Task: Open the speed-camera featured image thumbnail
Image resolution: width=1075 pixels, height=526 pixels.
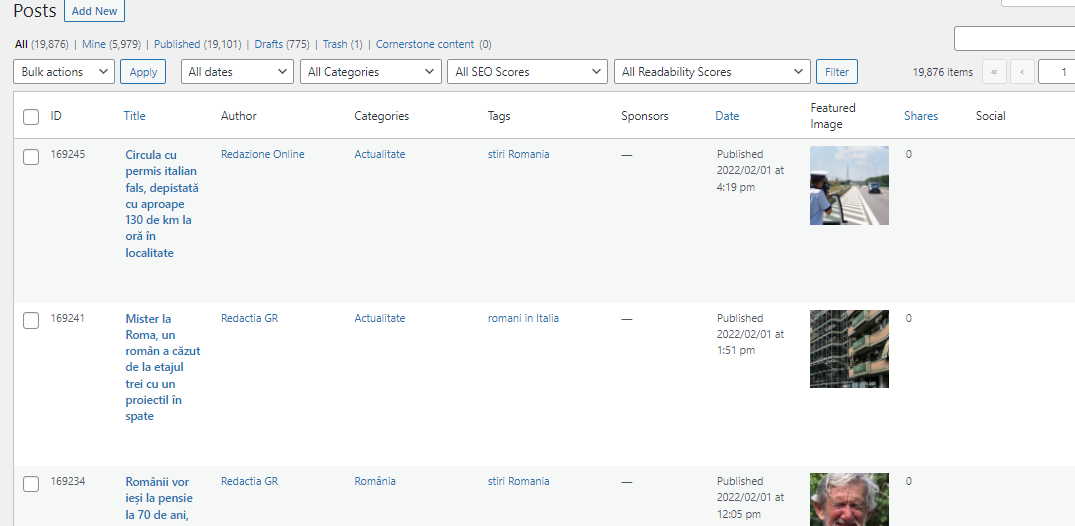Action: click(x=849, y=185)
